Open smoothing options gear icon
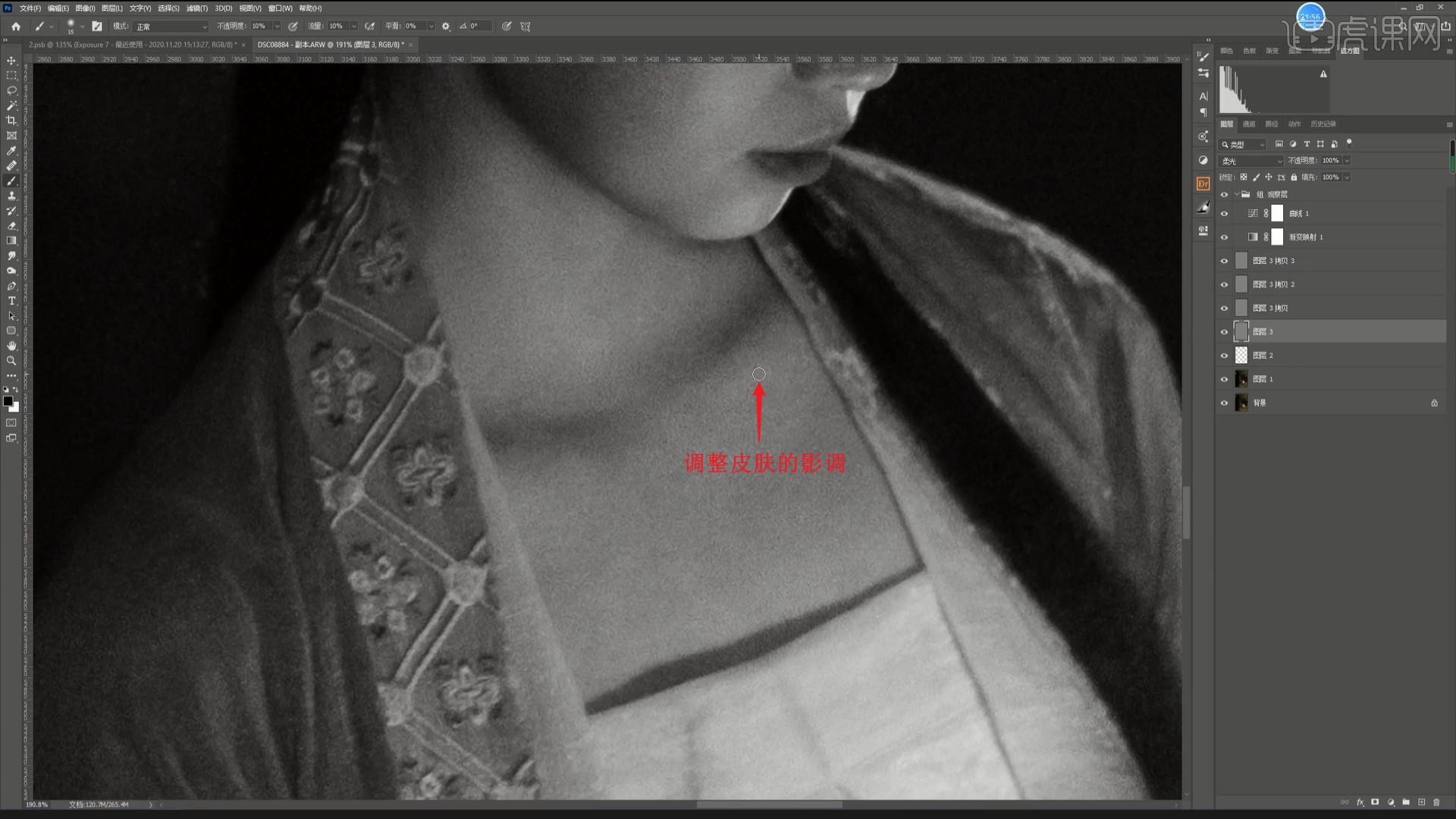 tap(446, 26)
